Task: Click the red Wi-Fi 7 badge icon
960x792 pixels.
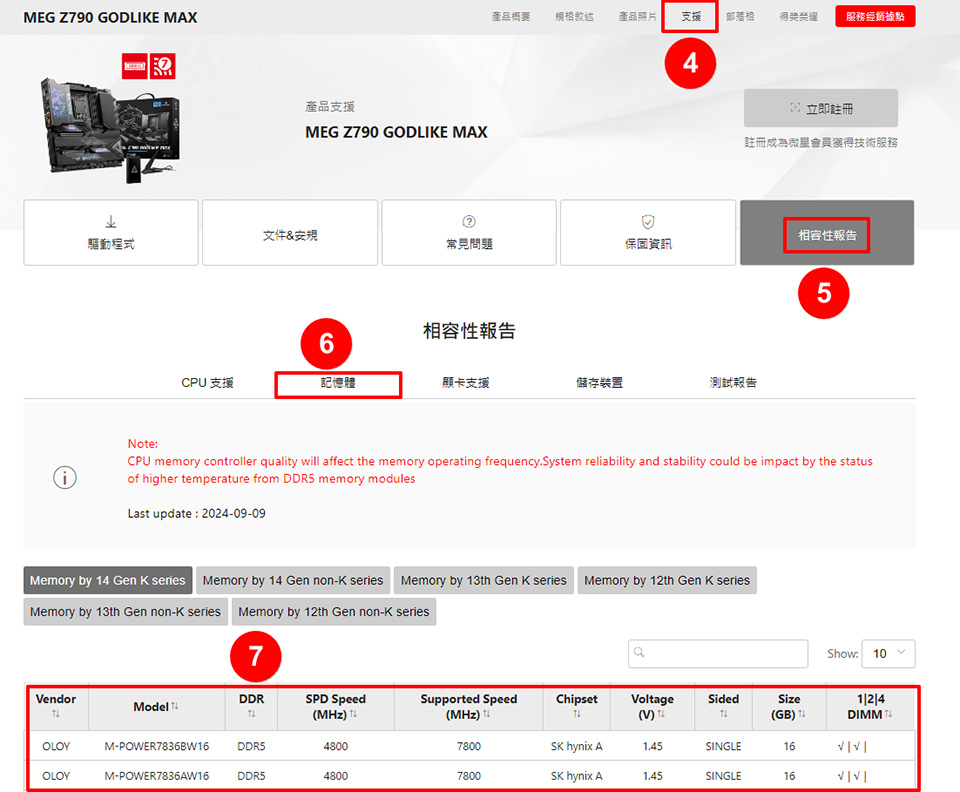Action: [x=163, y=66]
